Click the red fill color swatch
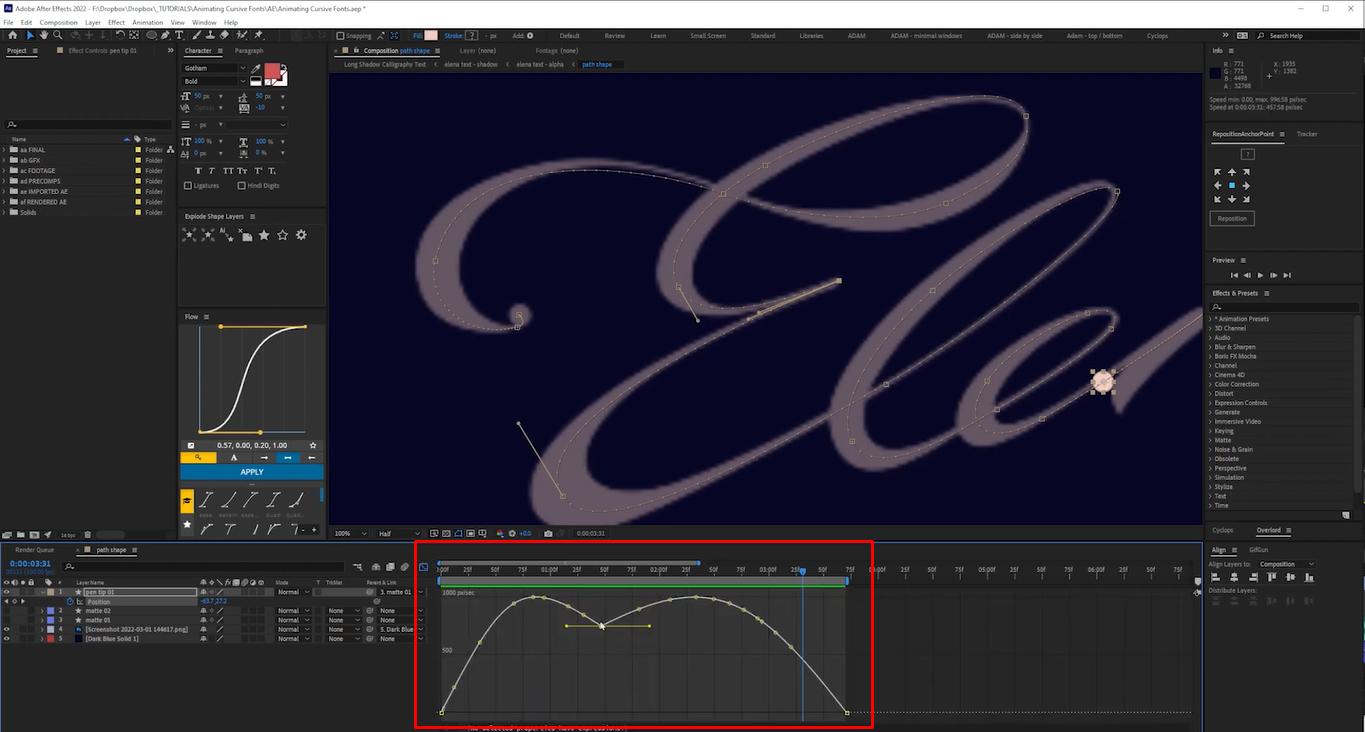The height and width of the screenshot is (732, 1365). [274, 71]
